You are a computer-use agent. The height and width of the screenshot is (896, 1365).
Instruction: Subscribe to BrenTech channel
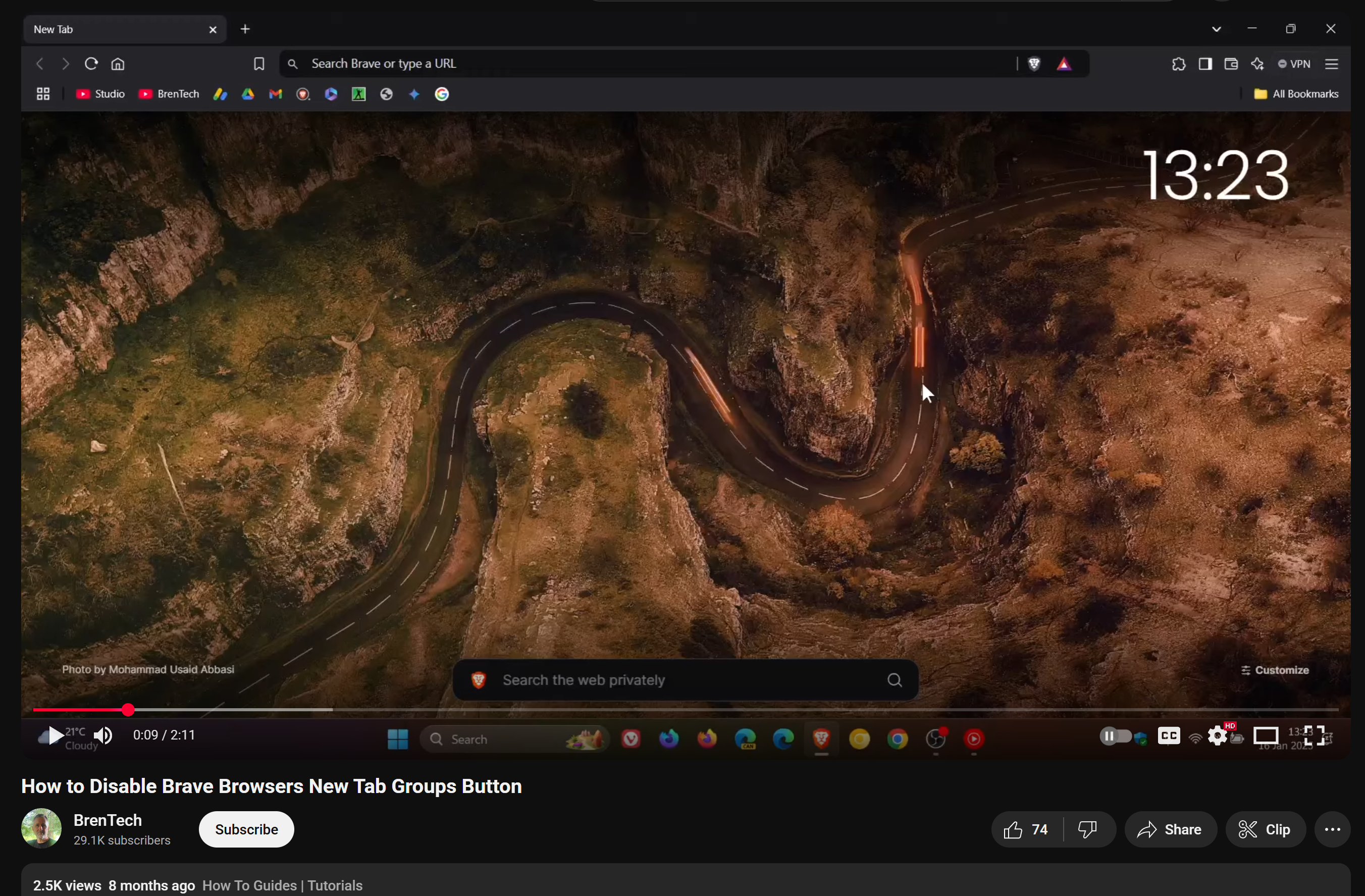click(246, 829)
